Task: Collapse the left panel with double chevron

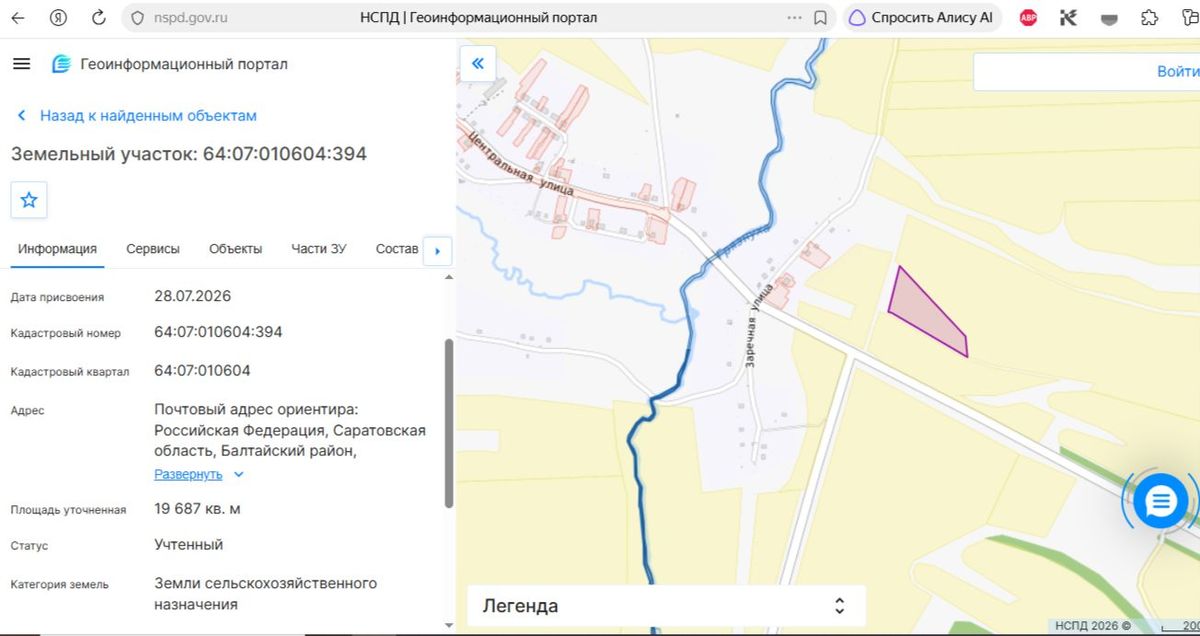Action: [x=478, y=64]
